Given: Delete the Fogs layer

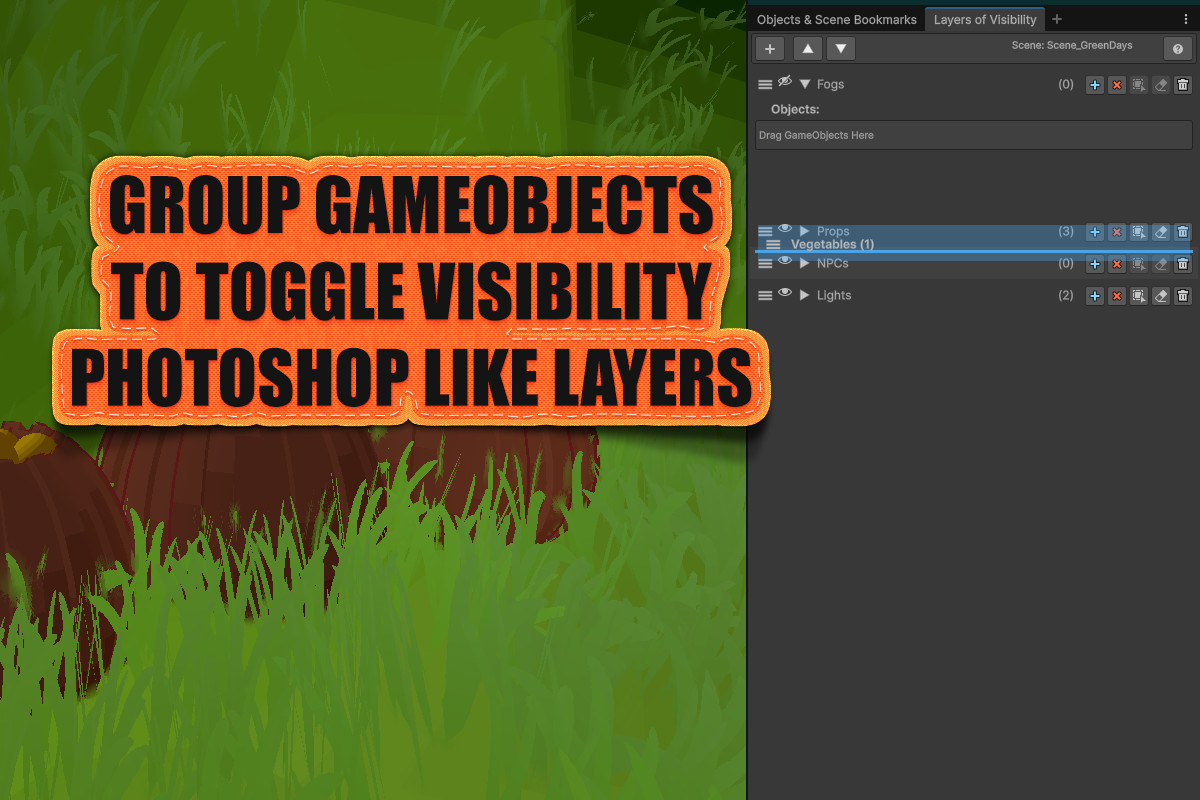Looking at the screenshot, I should click(1183, 85).
